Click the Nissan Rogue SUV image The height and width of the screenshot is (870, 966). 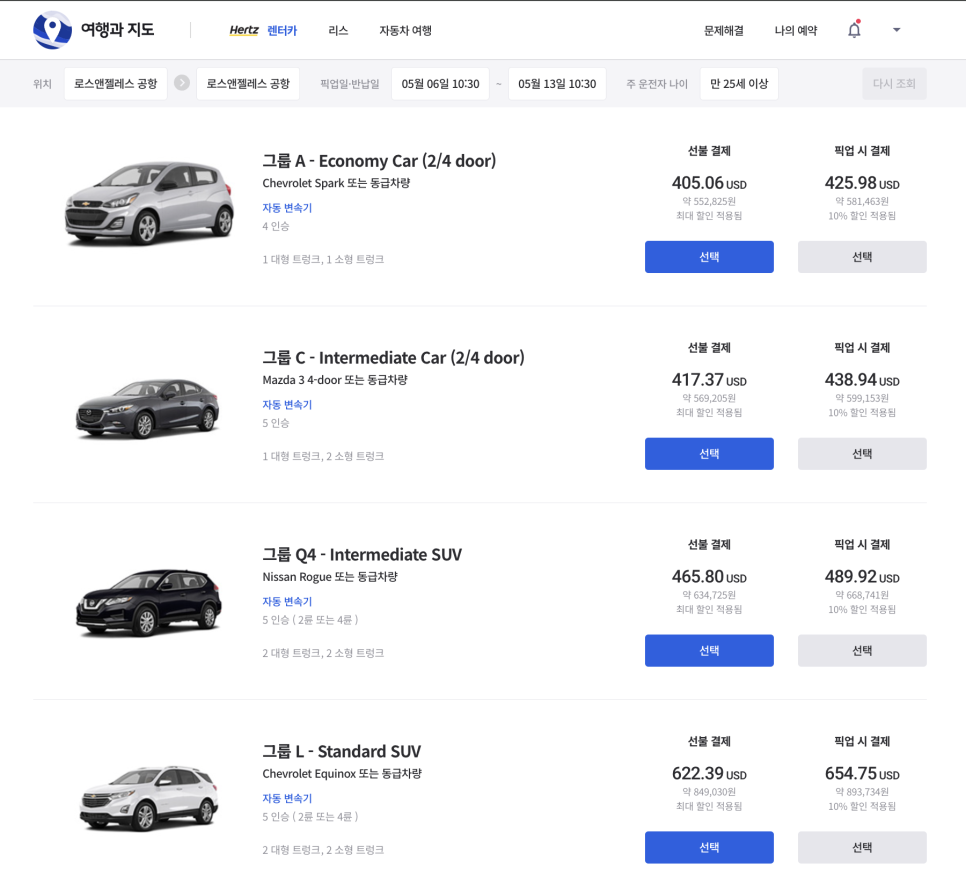click(x=149, y=602)
